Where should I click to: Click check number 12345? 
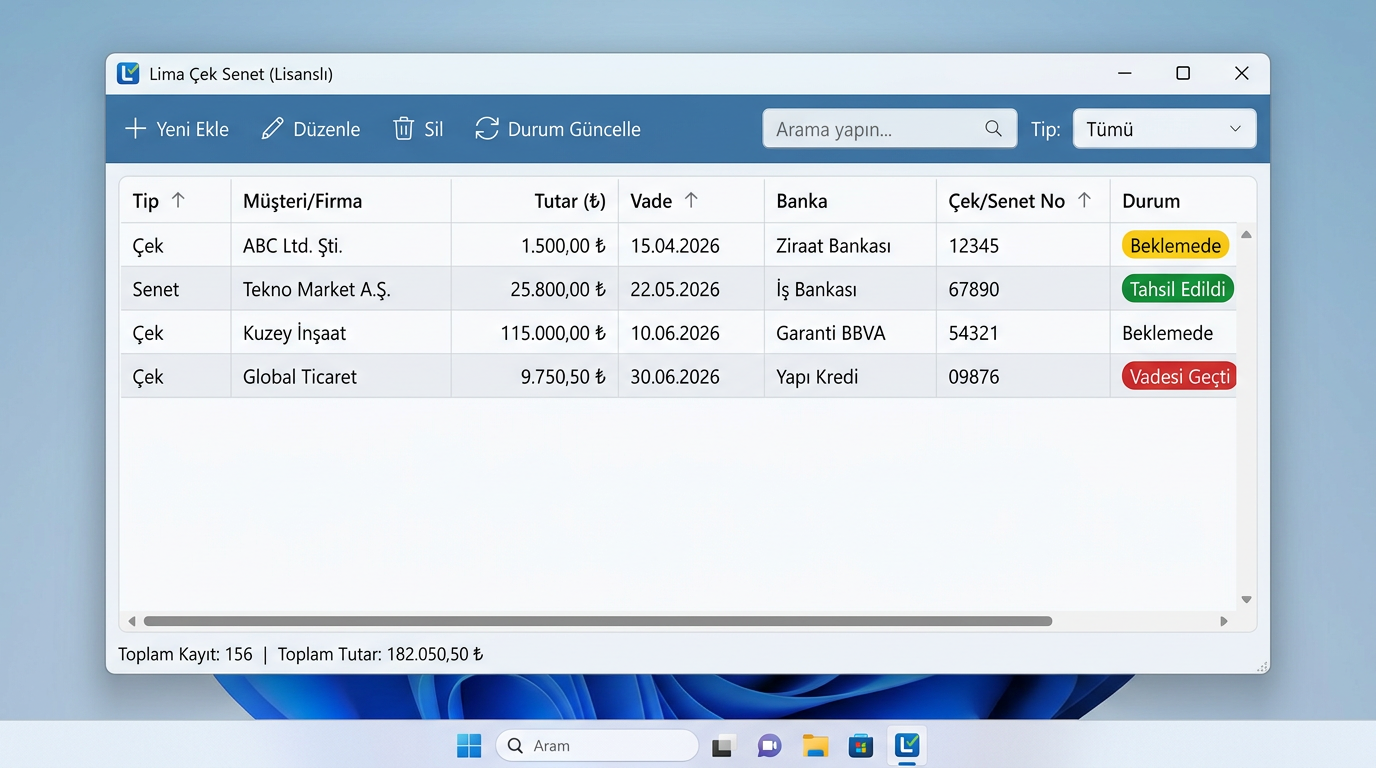[974, 246]
